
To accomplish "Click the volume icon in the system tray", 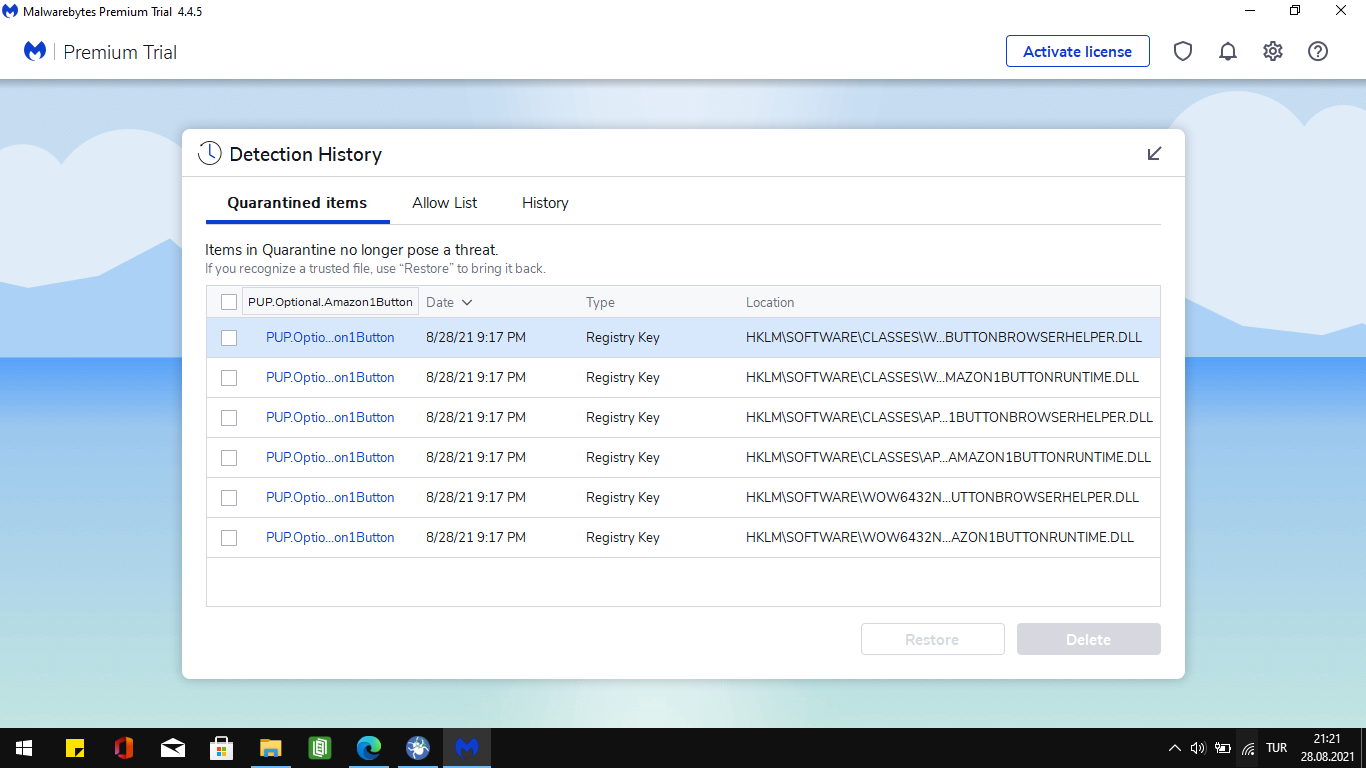I will (1198, 747).
